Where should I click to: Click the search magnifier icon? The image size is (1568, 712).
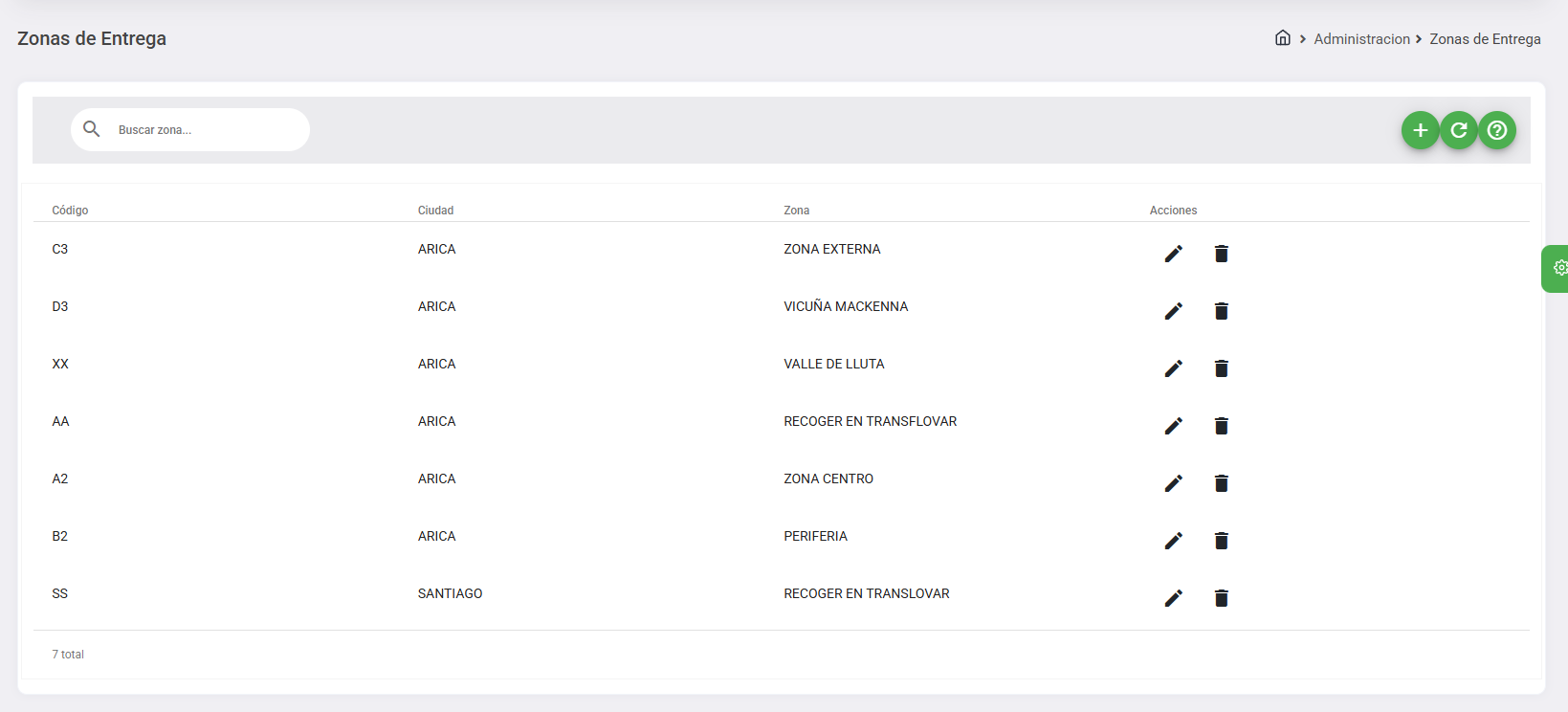tap(92, 129)
